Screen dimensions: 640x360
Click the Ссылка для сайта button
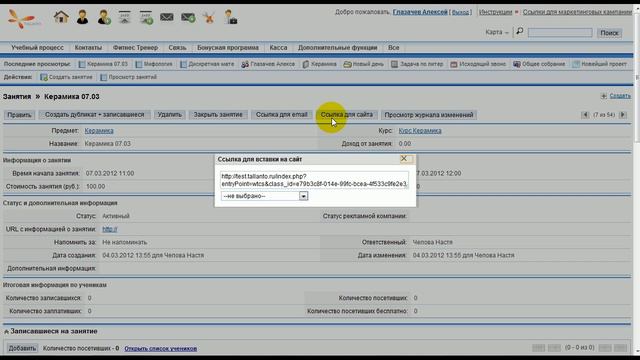[347, 115]
